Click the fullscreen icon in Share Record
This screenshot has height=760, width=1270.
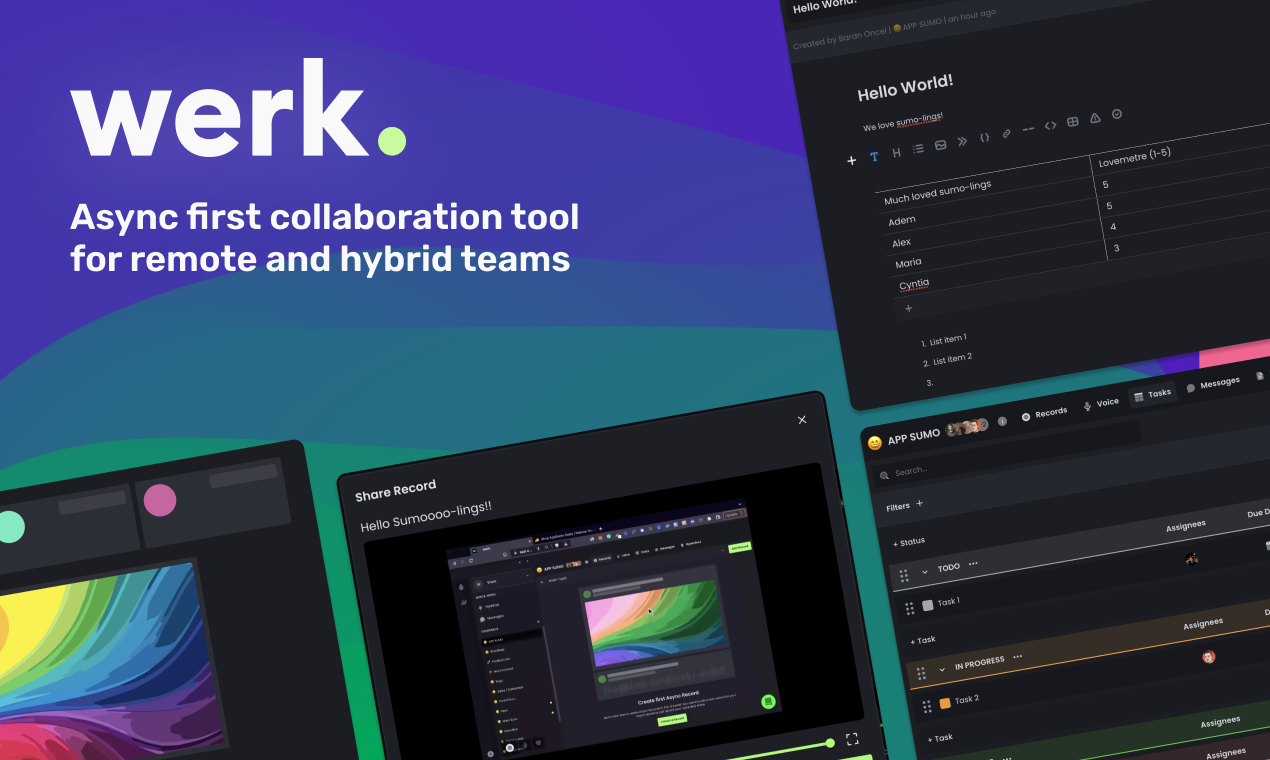852,739
